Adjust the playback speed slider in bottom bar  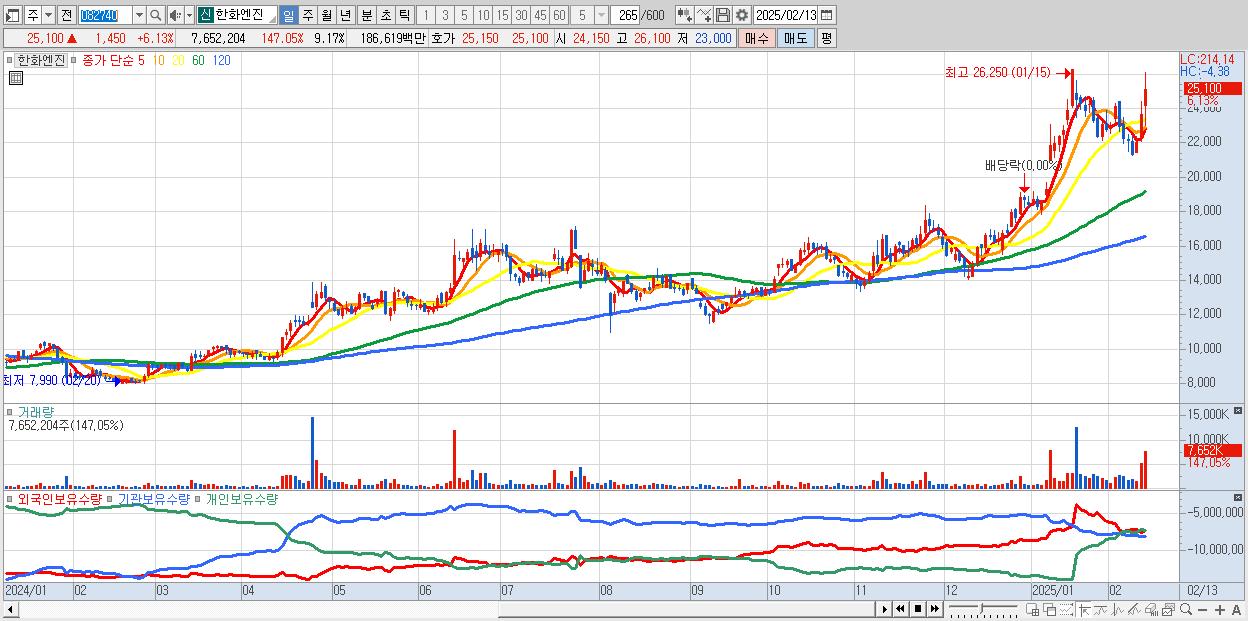983,609
